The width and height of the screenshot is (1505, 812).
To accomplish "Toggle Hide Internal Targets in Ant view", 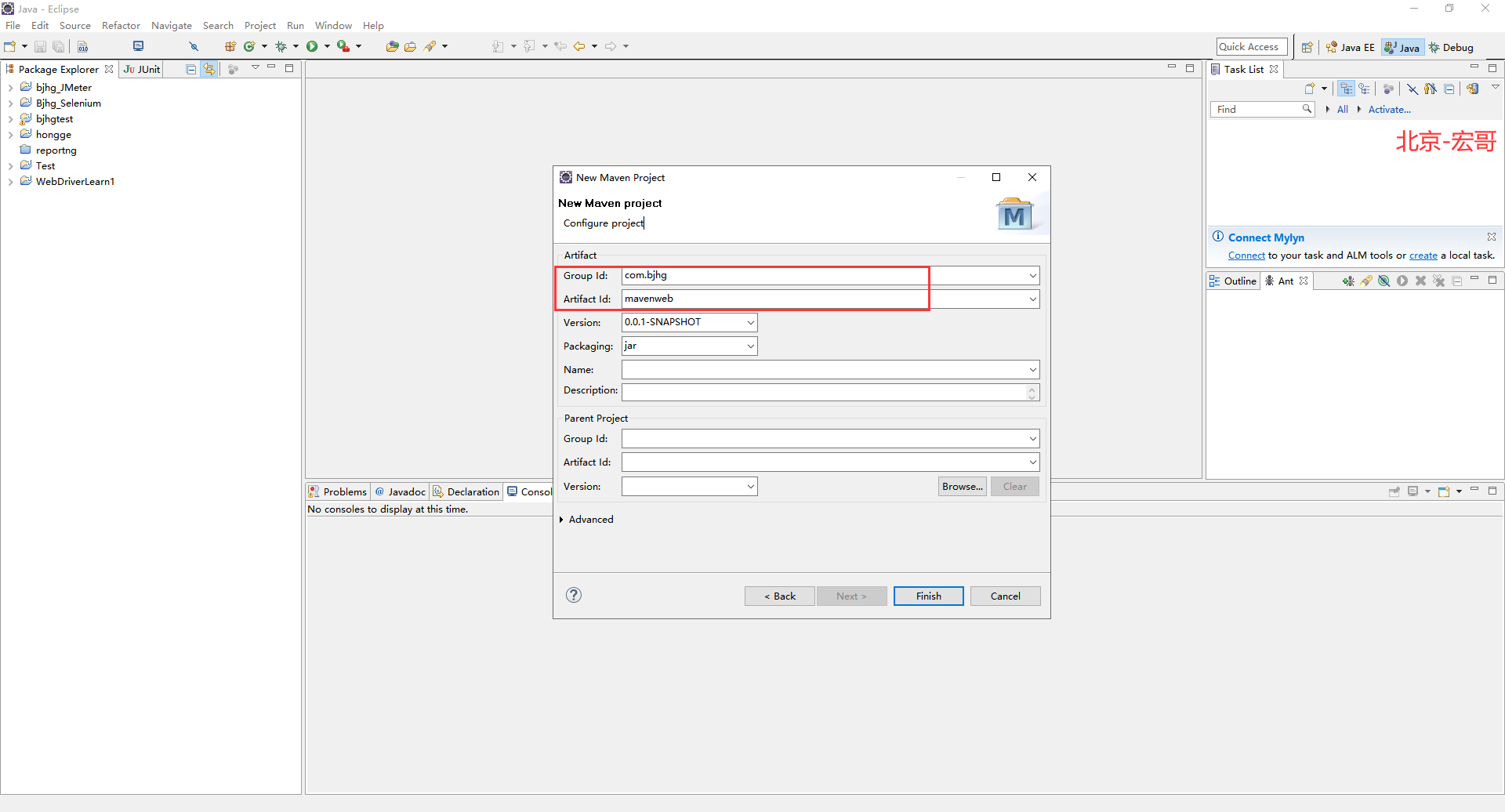I will click(1384, 281).
